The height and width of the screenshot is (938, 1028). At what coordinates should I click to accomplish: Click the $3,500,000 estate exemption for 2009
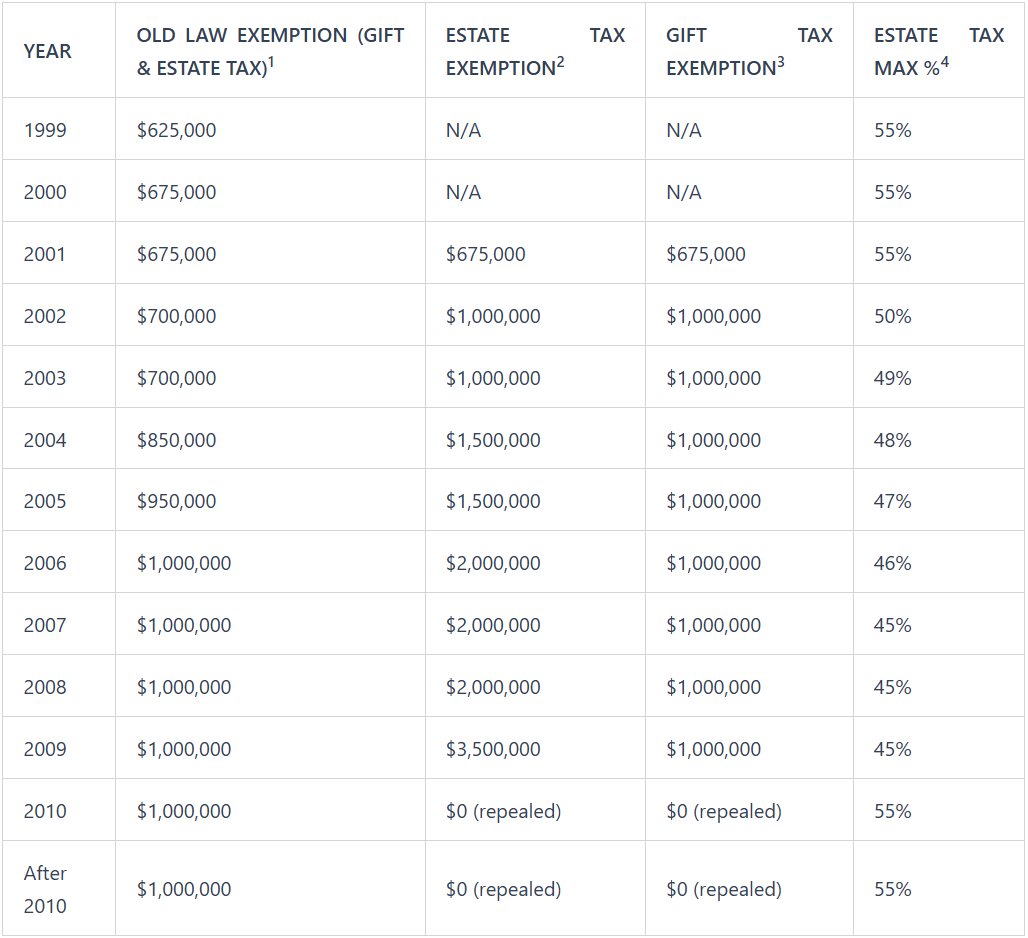point(493,749)
